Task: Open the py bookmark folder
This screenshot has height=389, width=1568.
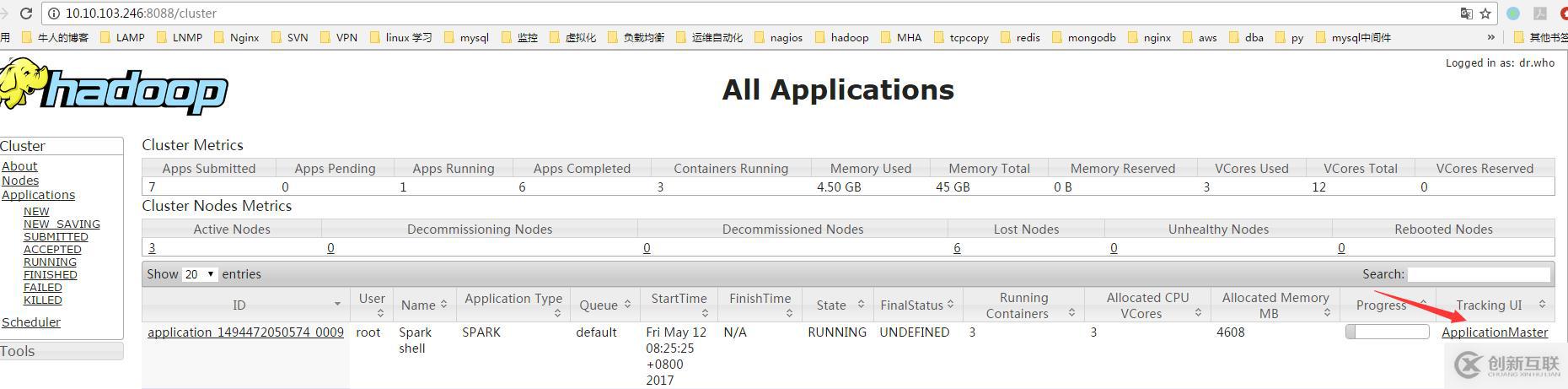Action: tap(1290, 37)
